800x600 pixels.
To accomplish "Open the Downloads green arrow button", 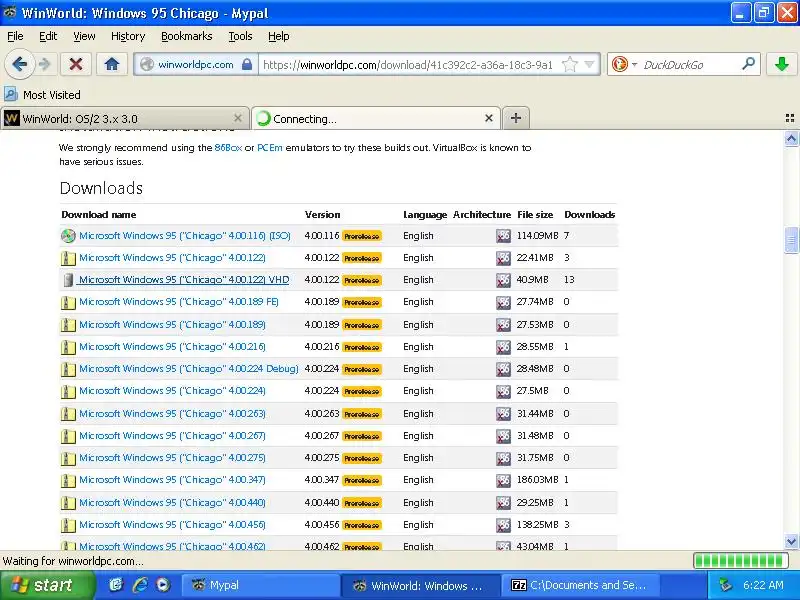I will click(x=782, y=64).
